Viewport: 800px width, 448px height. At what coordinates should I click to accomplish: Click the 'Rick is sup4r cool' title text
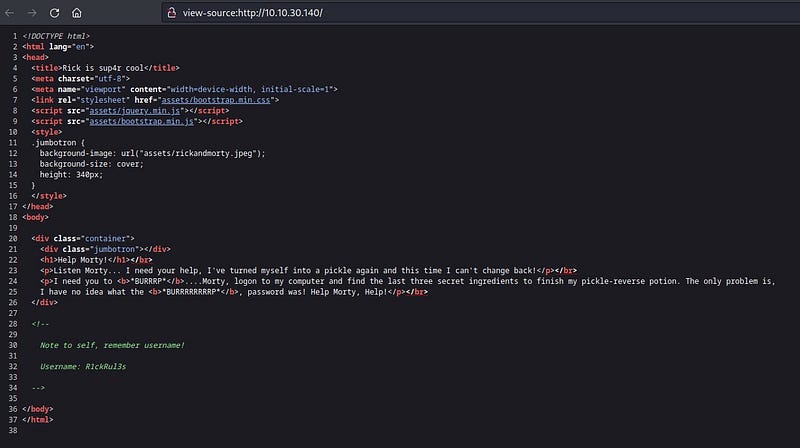tap(99, 67)
